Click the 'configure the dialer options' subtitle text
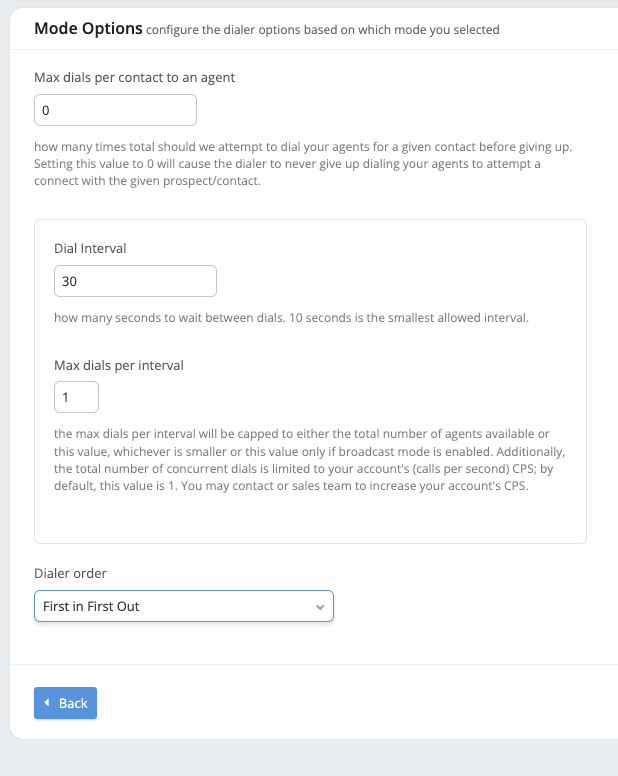The height and width of the screenshot is (776, 618). coord(323,30)
